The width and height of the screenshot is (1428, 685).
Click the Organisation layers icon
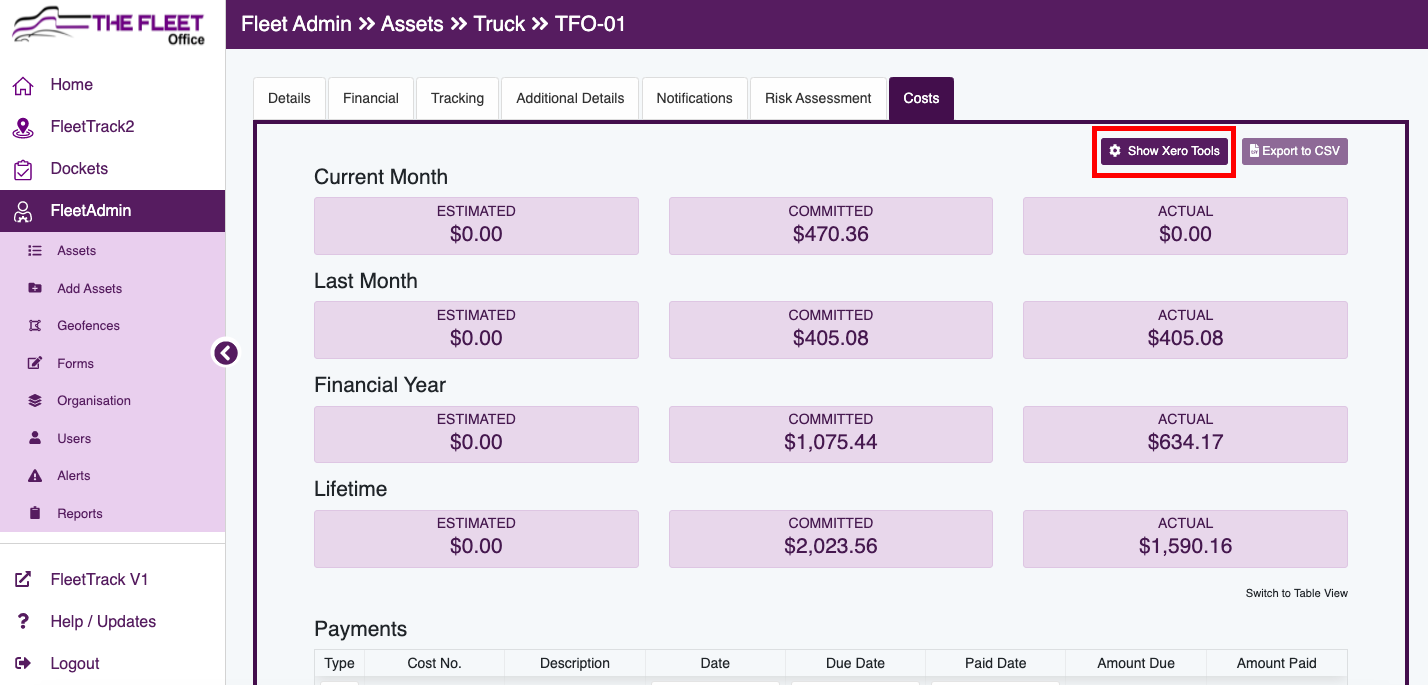pyautogui.click(x=35, y=401)
